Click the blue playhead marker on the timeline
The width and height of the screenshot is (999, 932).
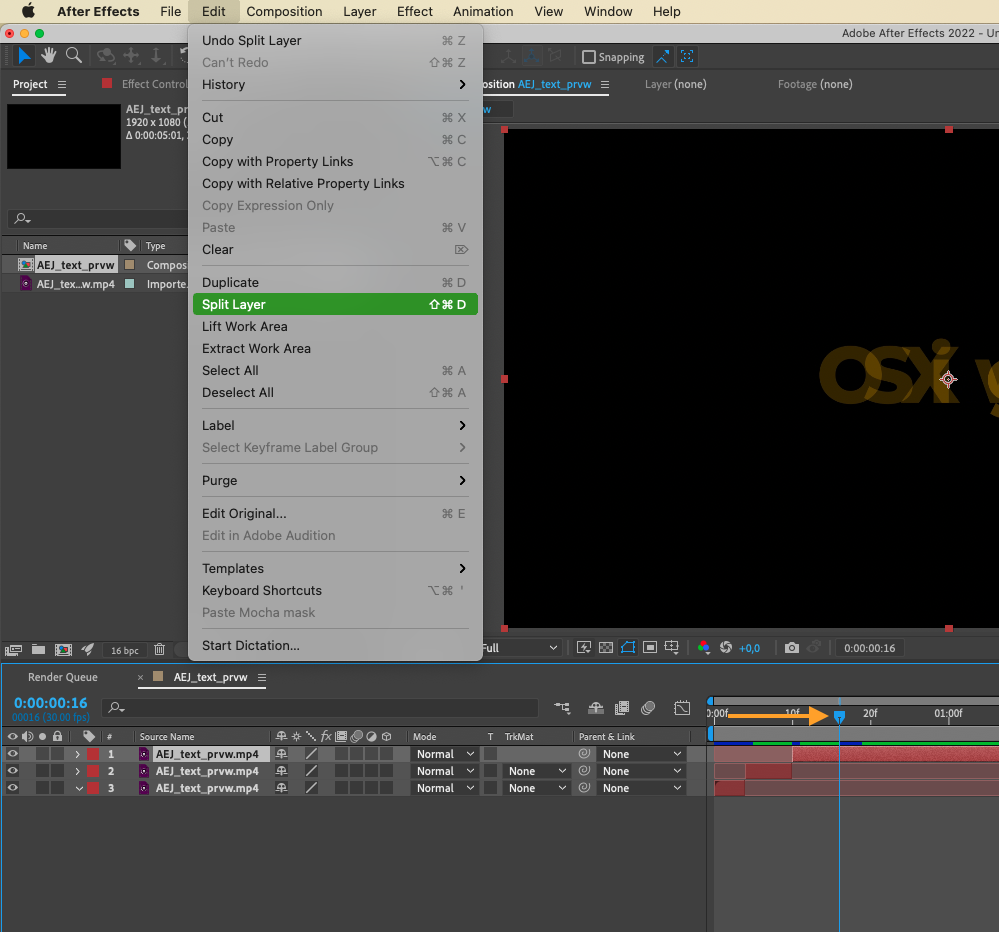pyautogui.click(x=839, y=716)
